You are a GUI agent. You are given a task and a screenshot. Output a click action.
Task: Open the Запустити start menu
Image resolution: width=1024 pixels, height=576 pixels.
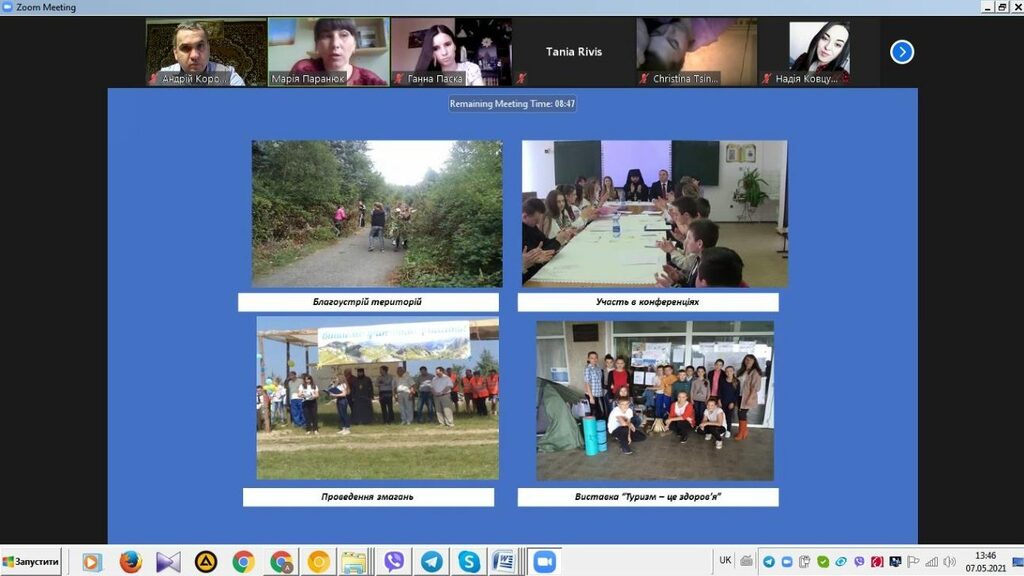tap(31, 562)
